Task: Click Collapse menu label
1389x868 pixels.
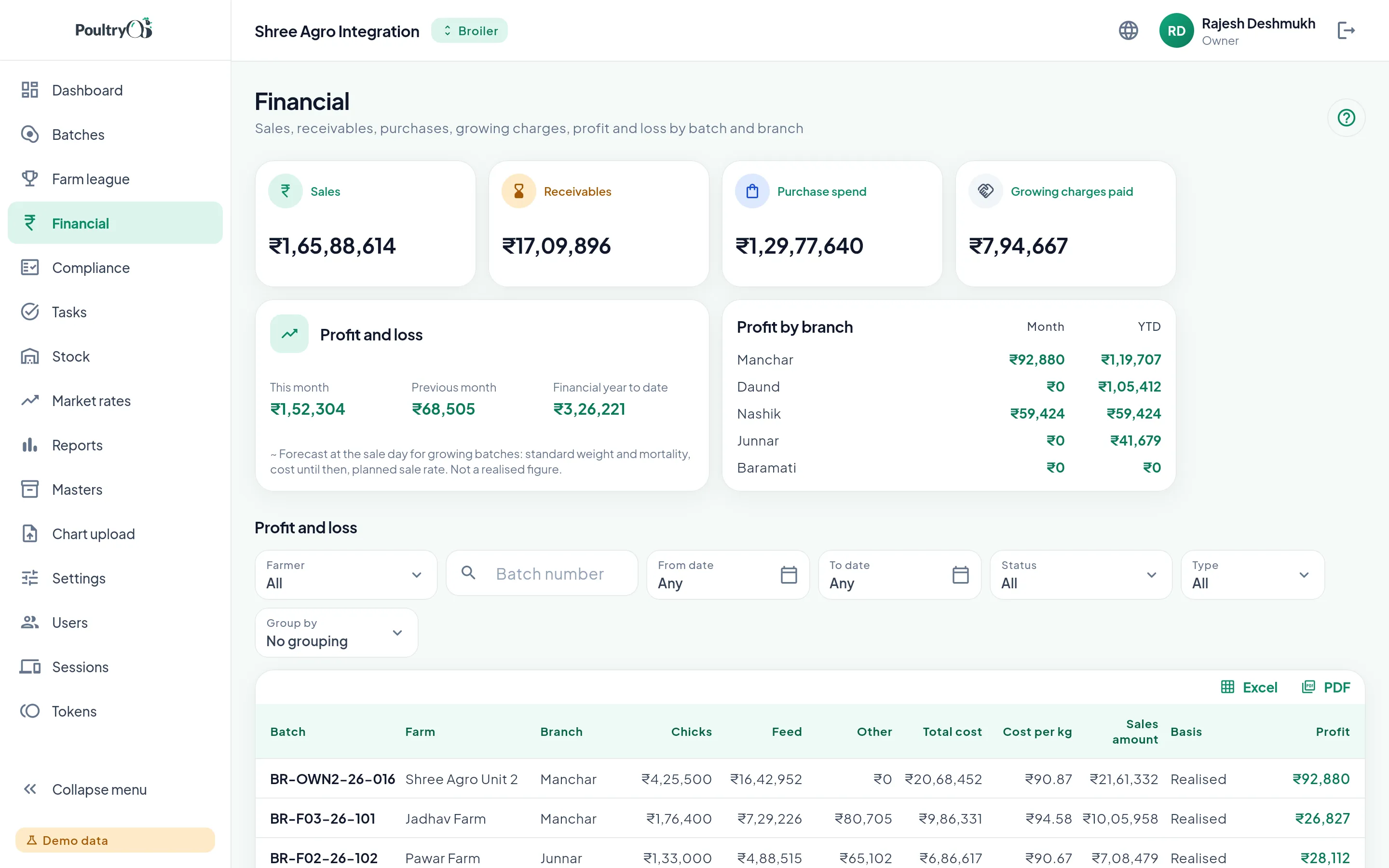Action: pyautogui.click(x=99, y=789)
